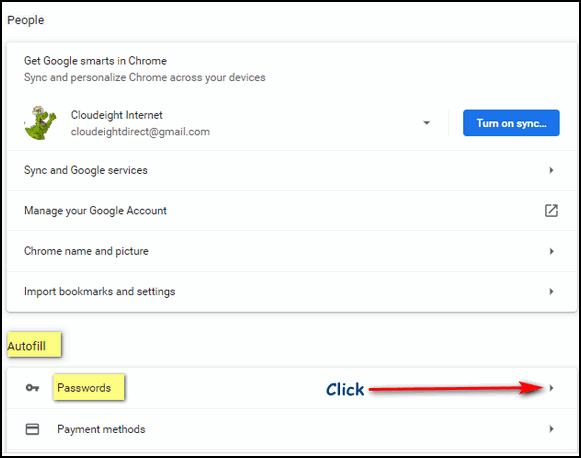Open Manage your Google Account

click(292, 210)
